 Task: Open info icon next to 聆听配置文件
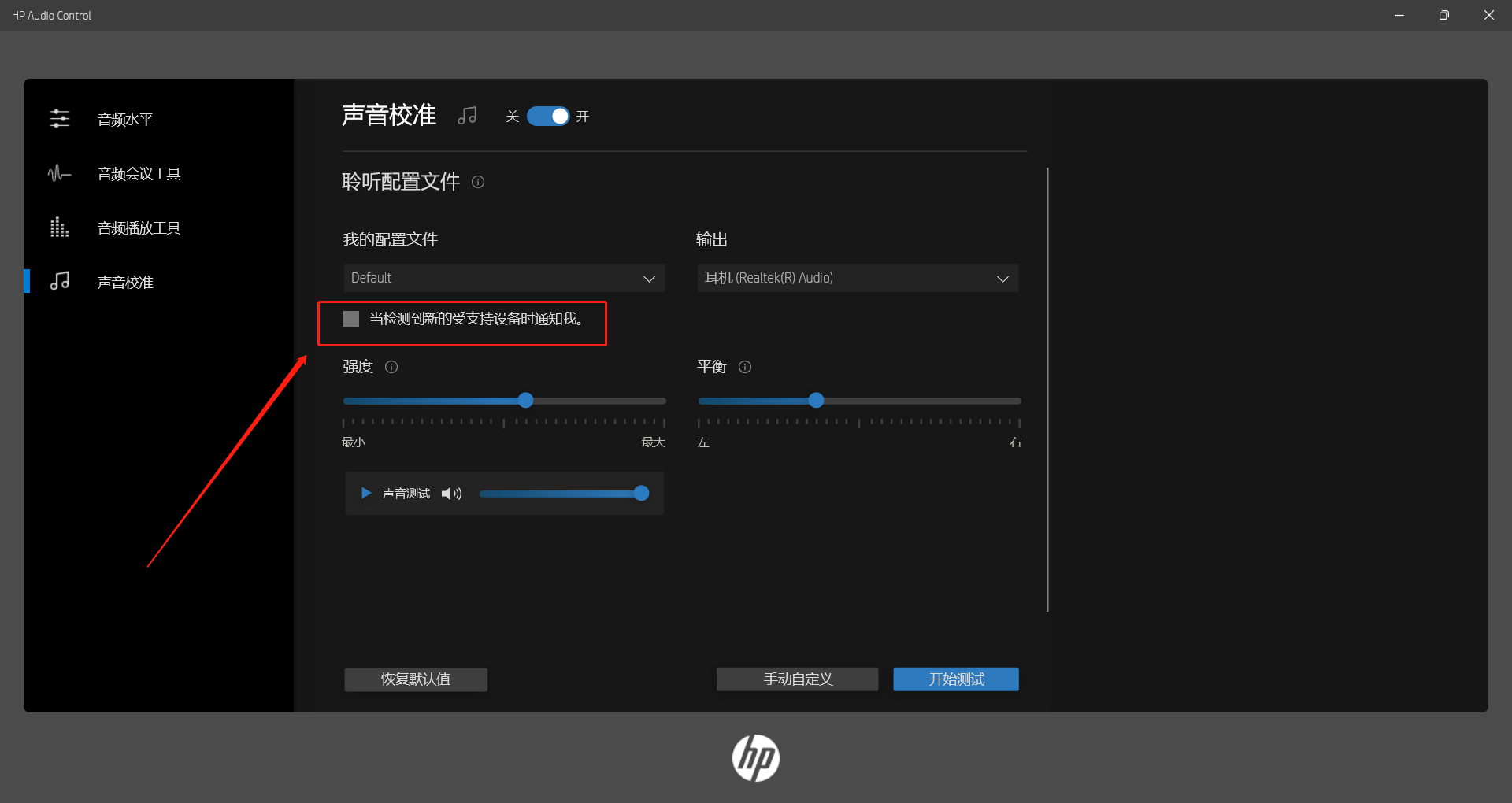(478, 182)
